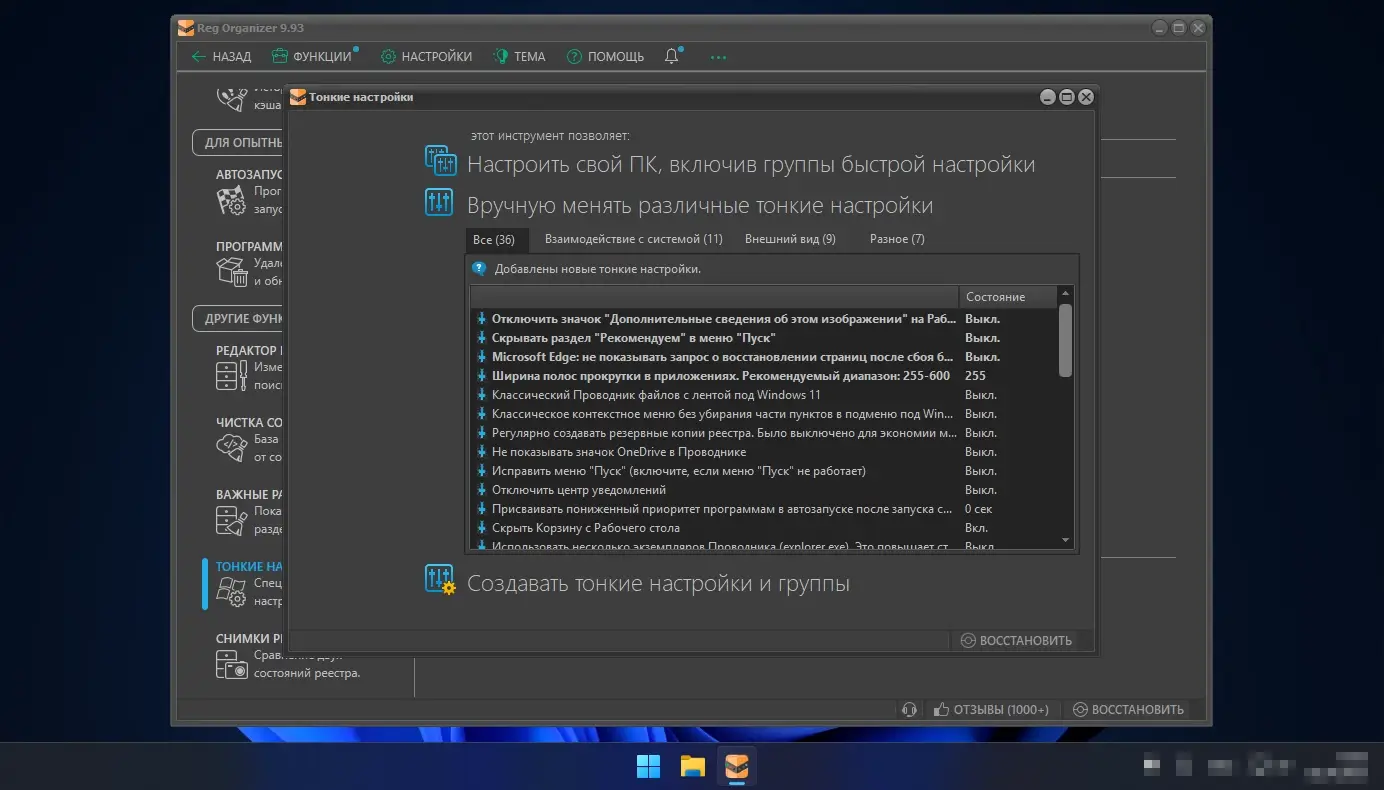
Task: Click the Состояние column header
Action: (x=1007, y=297)
